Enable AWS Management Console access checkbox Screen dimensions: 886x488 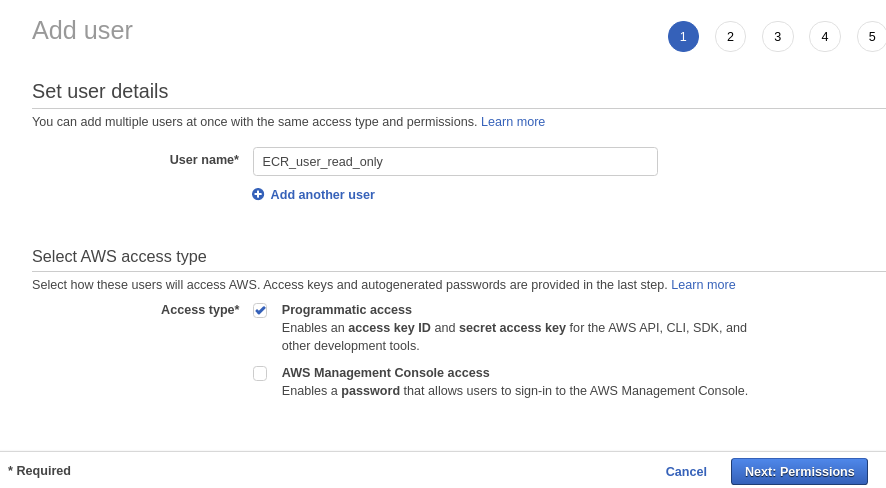pyautogui.click(x=260, y=373)
